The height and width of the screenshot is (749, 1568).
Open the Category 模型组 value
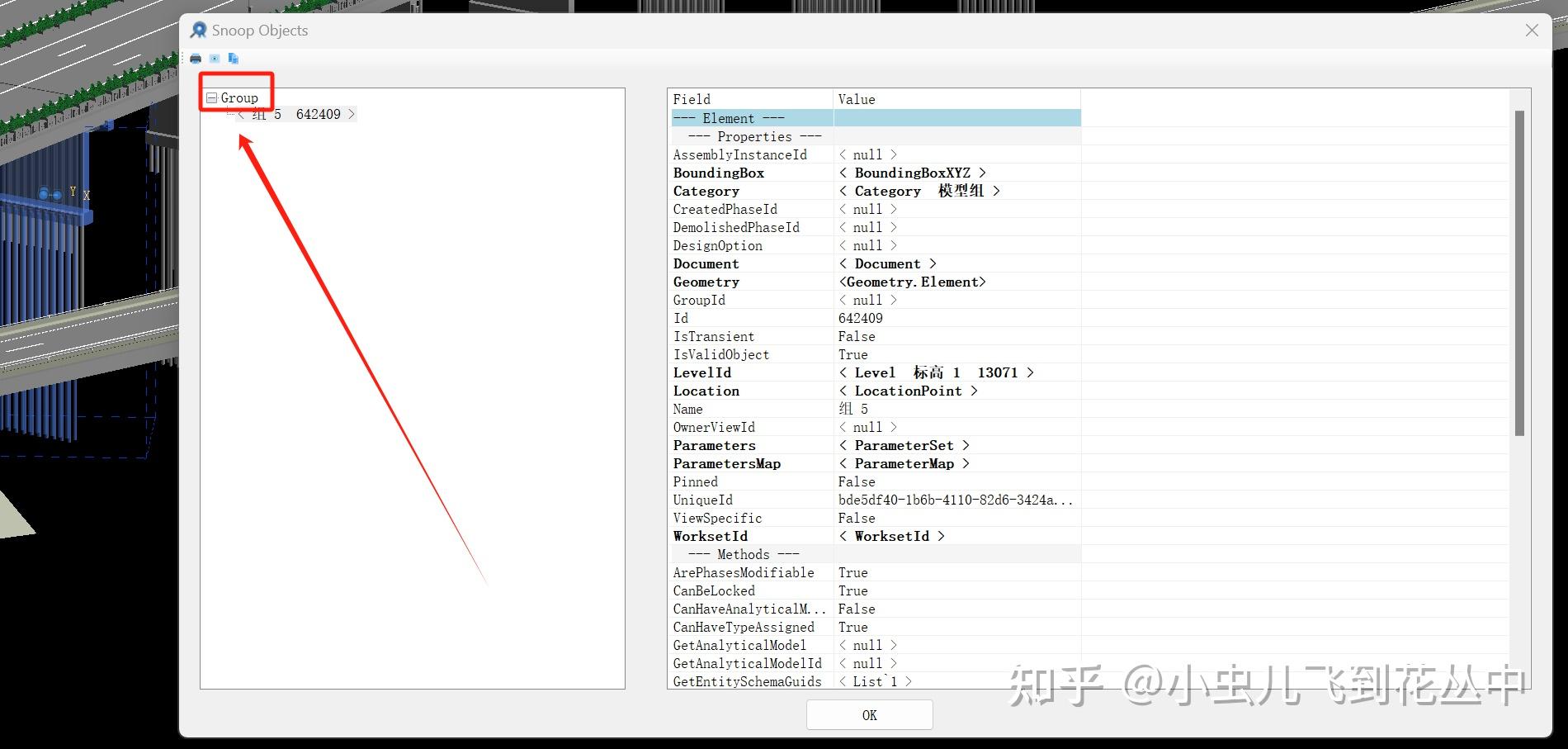[x=919, y=192]
